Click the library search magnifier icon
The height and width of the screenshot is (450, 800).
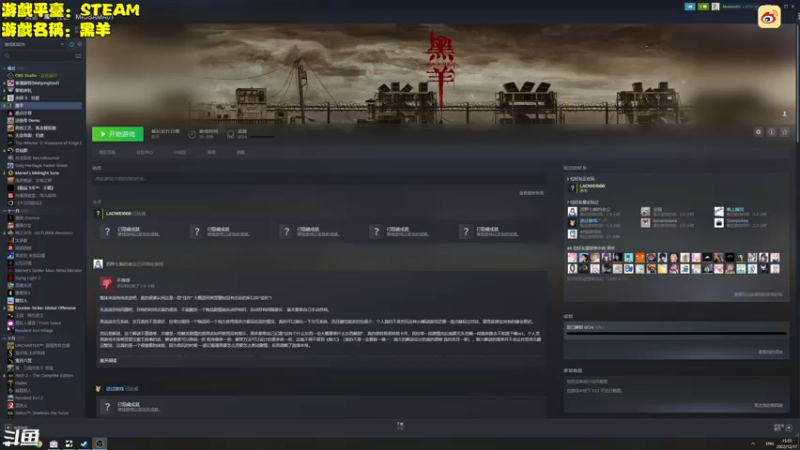(x=7, y=56)
